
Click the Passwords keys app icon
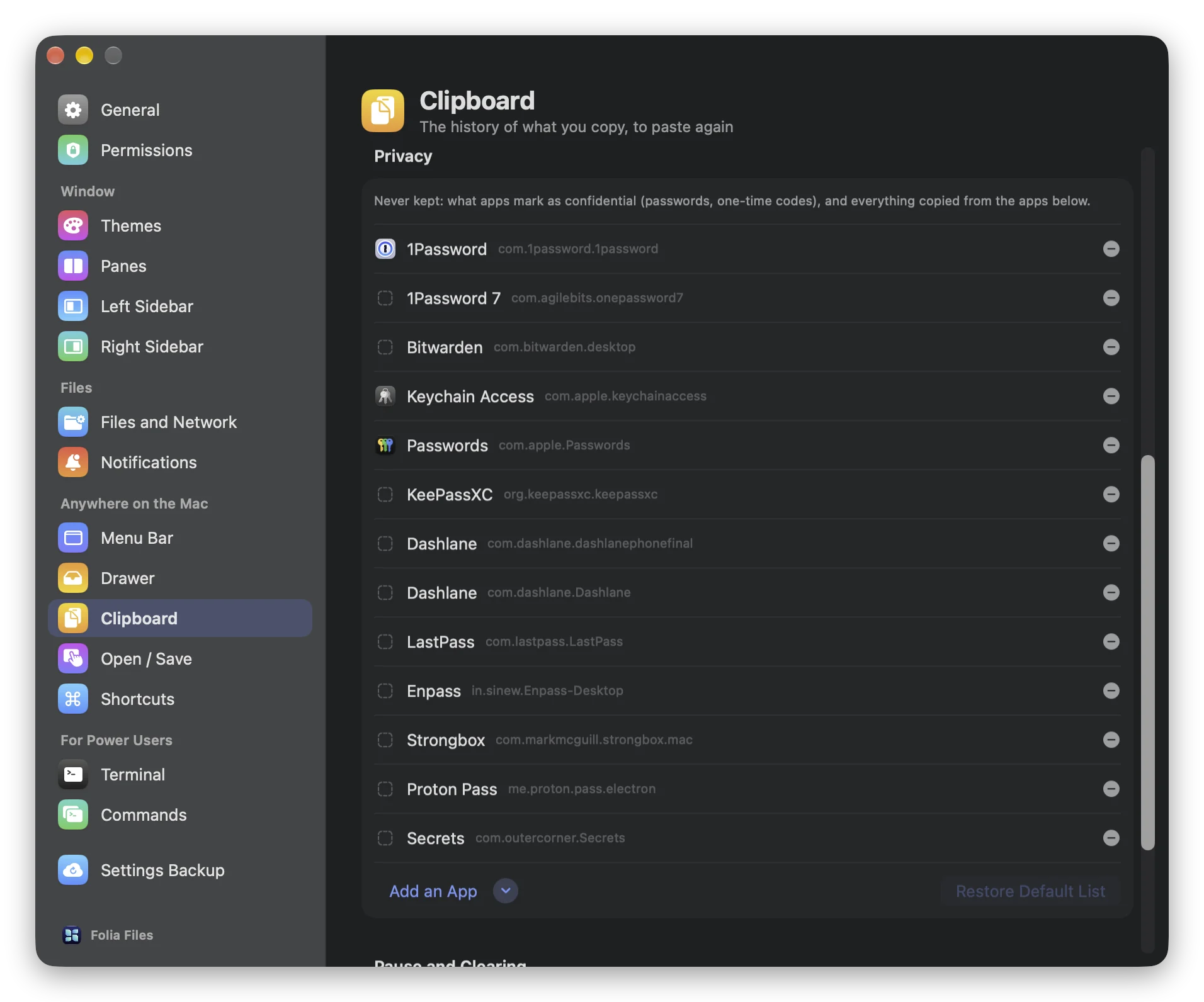point(385,446)
